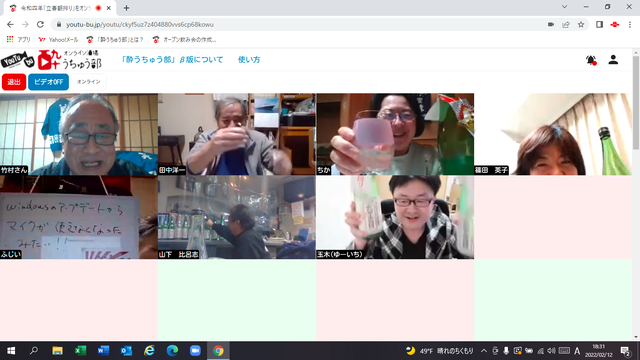This screenshot has width=640, height=360.
Task: Select ふじい video tile with whiteboard
Action: pyautogui.click(x=79, y=218)
